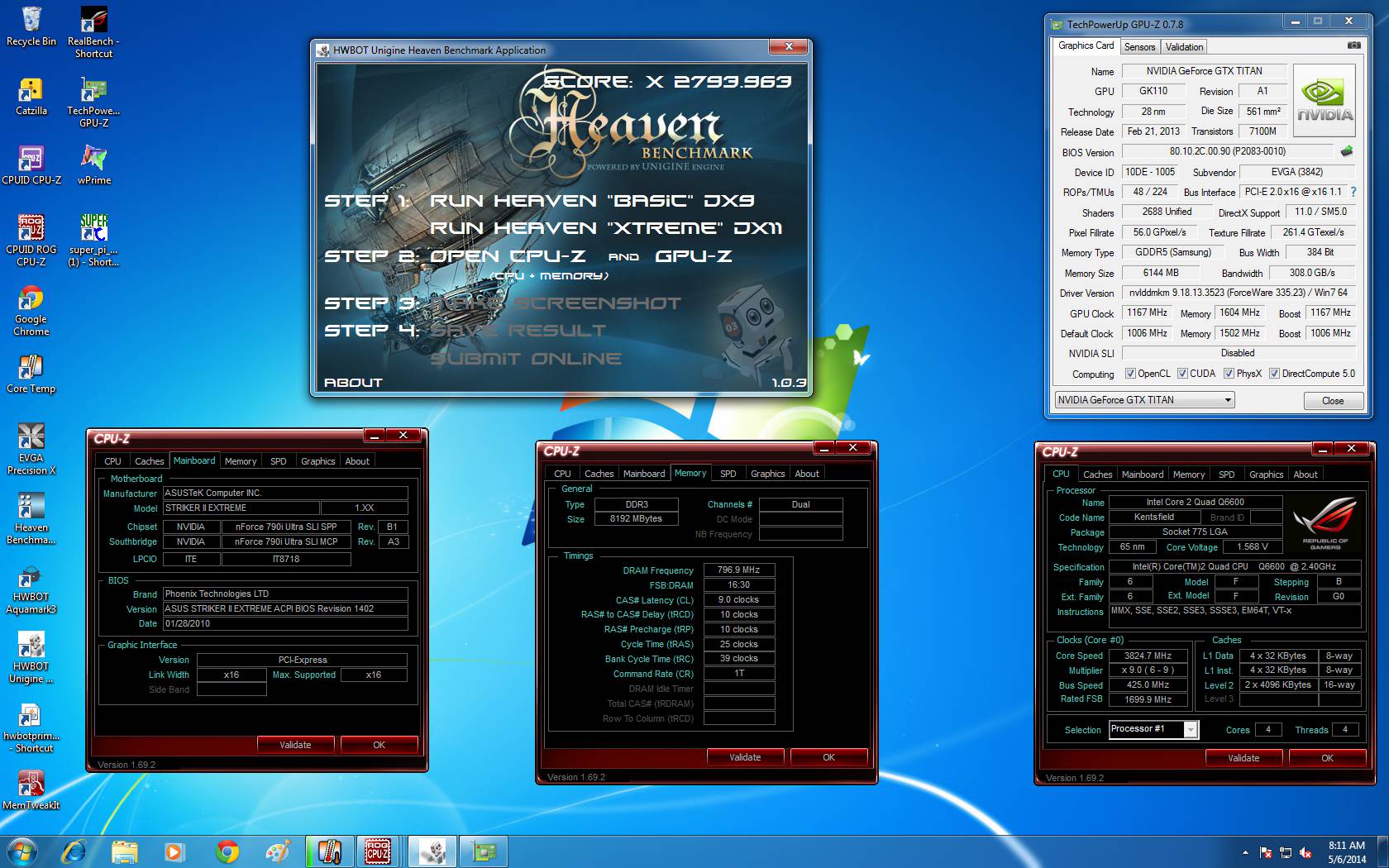This screenshot has width=1389, height=868.
Task: Click the NVIDIA logo in GPU-Z
Action: pos(1325,100)
